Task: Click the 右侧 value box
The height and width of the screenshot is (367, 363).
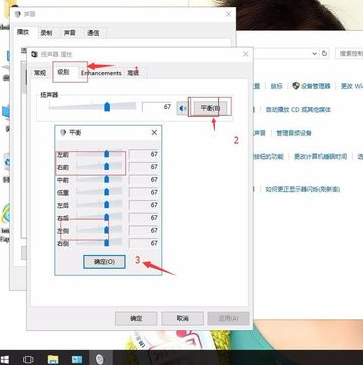Action: 144,243
